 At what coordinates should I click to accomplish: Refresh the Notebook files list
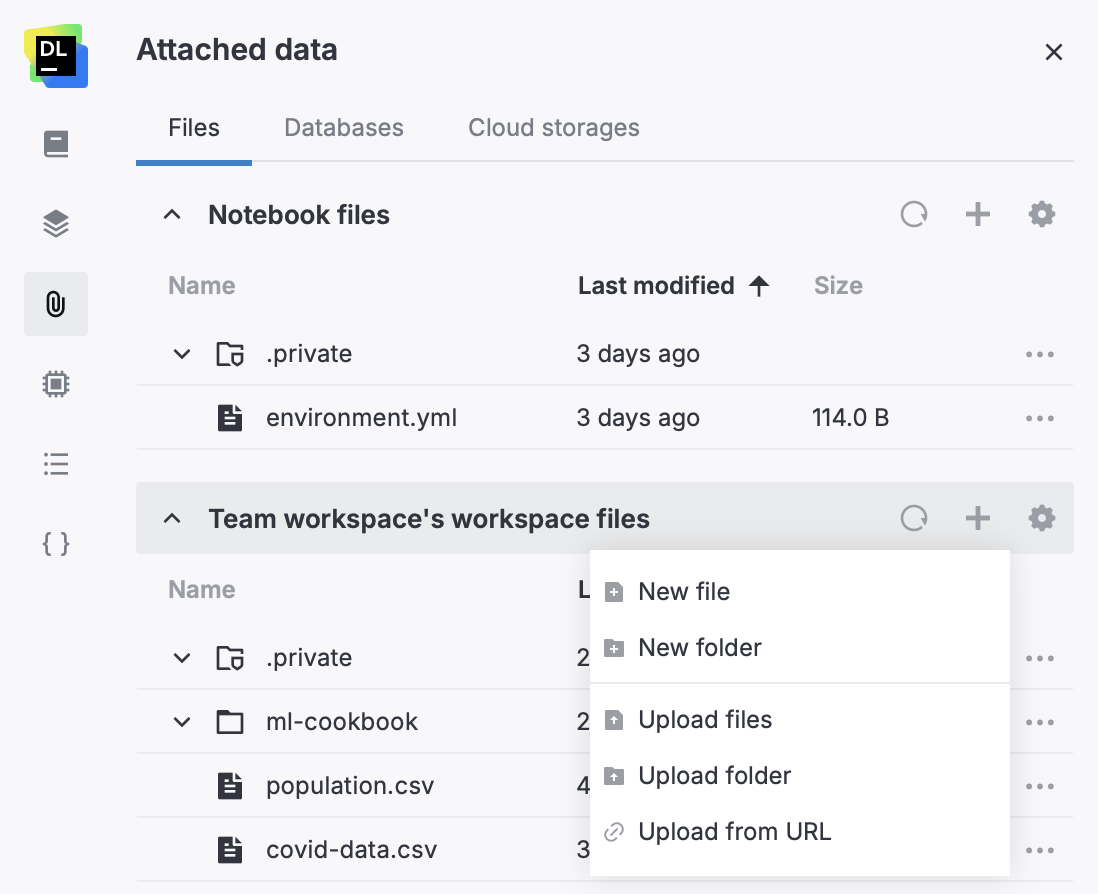(x=913, y=213)
